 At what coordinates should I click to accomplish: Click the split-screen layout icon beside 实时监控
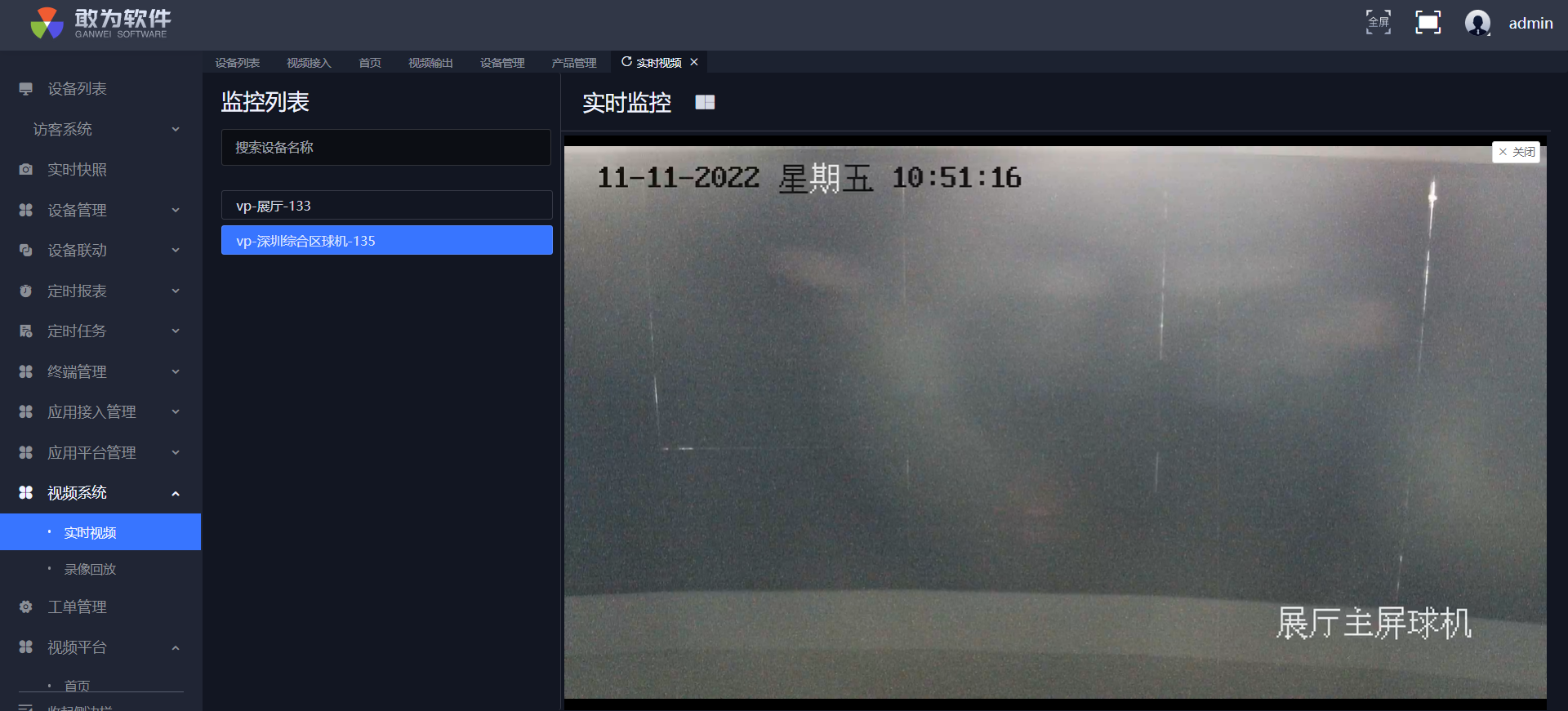pyautogui.click(x=705, y=102)
